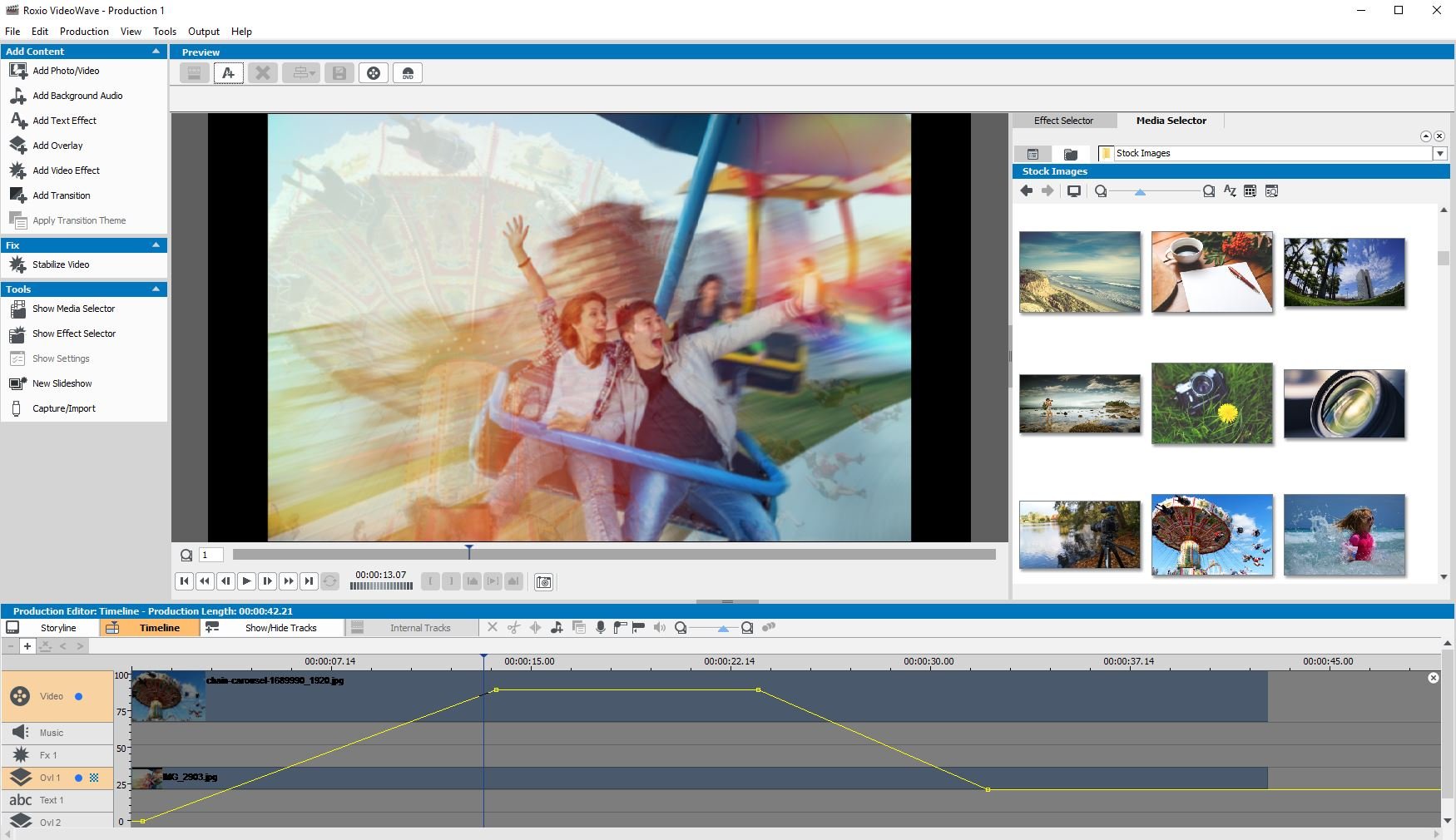Click the scissors split icon on the timeline toolbar
This screenshot has width=1456, height=840.
(514, 628)
